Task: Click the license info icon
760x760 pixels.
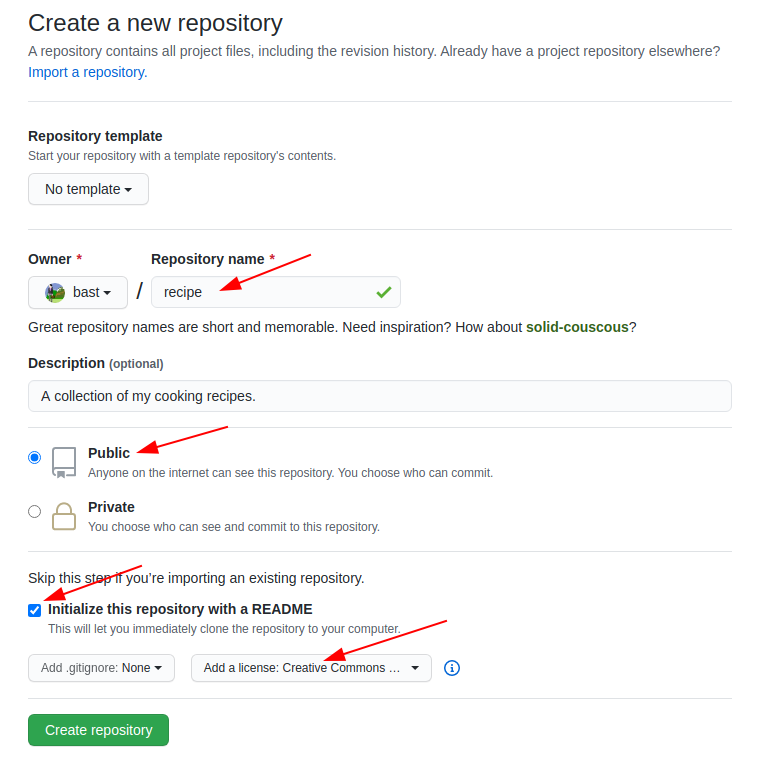Action: tap(451, 668)
